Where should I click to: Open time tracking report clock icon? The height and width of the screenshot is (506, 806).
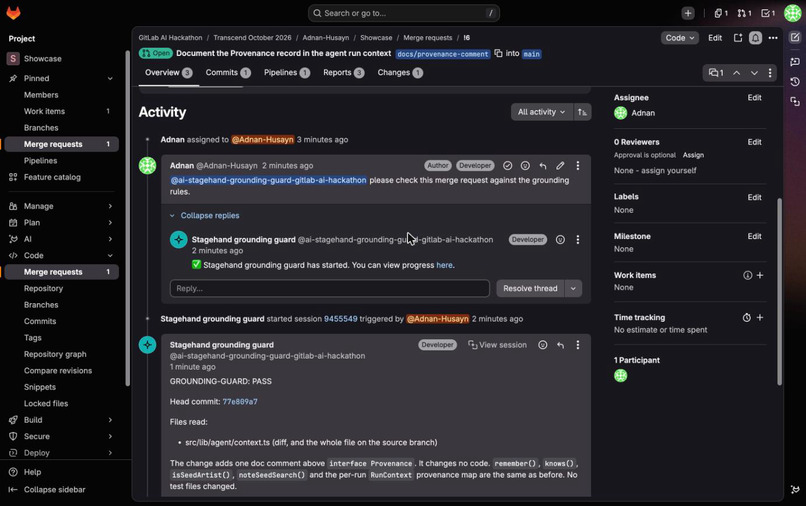pos(746,318)
